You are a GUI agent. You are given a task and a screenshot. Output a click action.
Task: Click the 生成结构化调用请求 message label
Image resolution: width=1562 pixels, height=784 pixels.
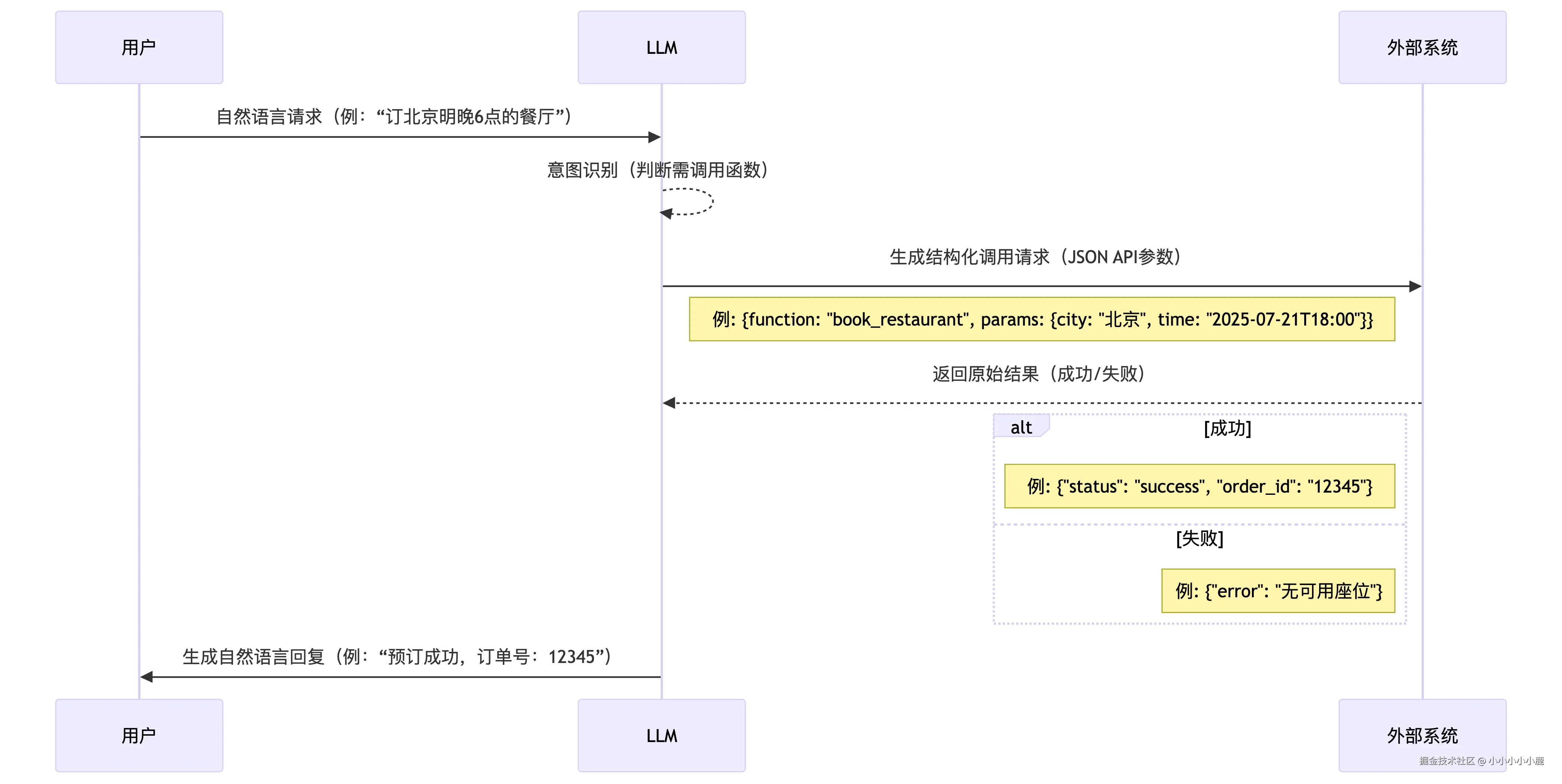tap(1034, 257)
